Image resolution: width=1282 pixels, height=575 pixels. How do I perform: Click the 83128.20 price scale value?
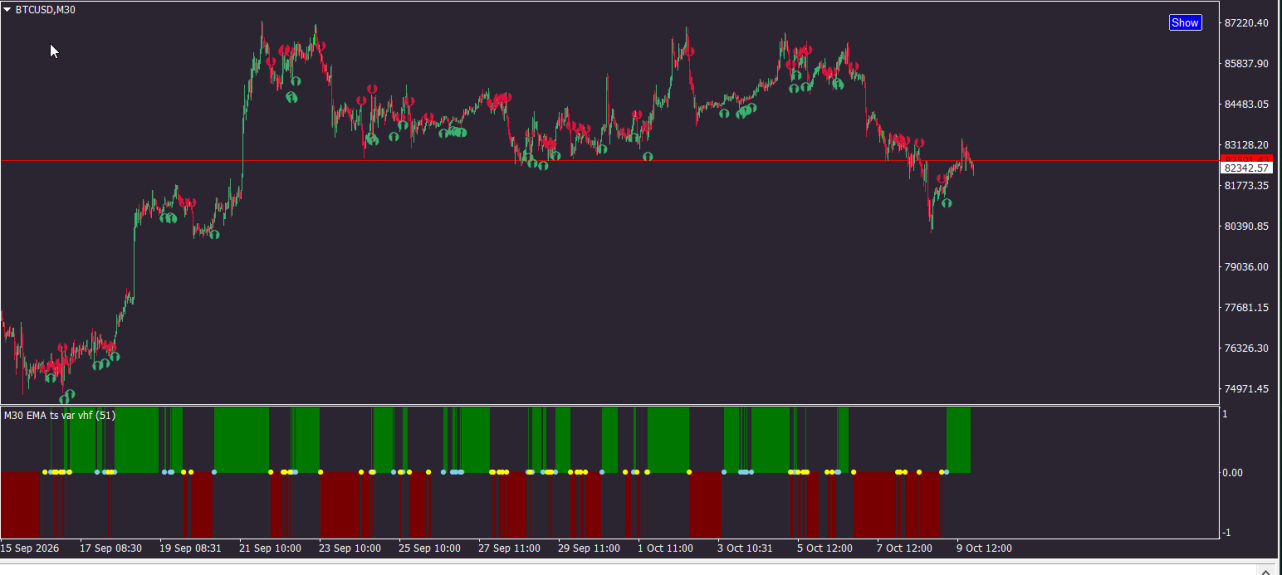click(1247, 145)
